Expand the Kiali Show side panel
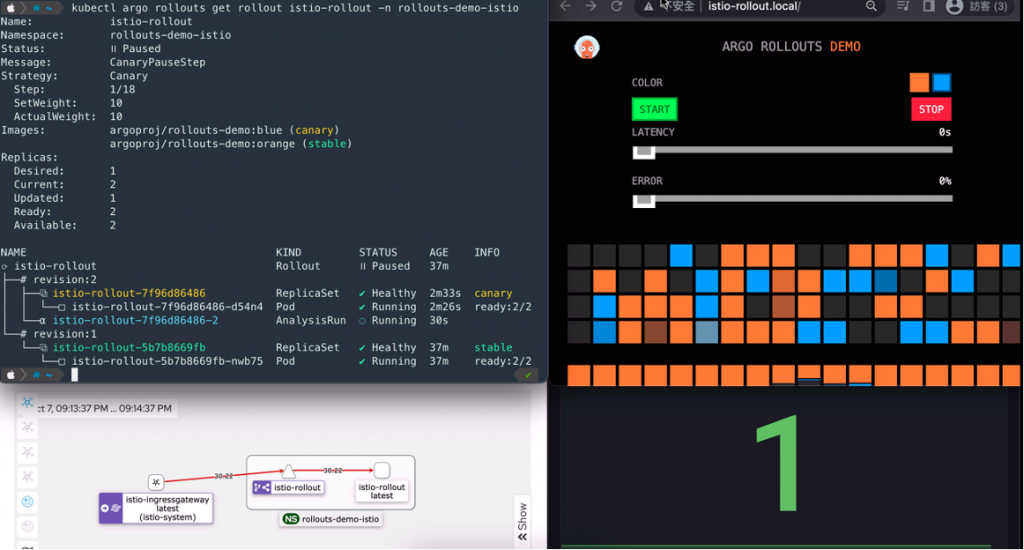 coord(522,521)
